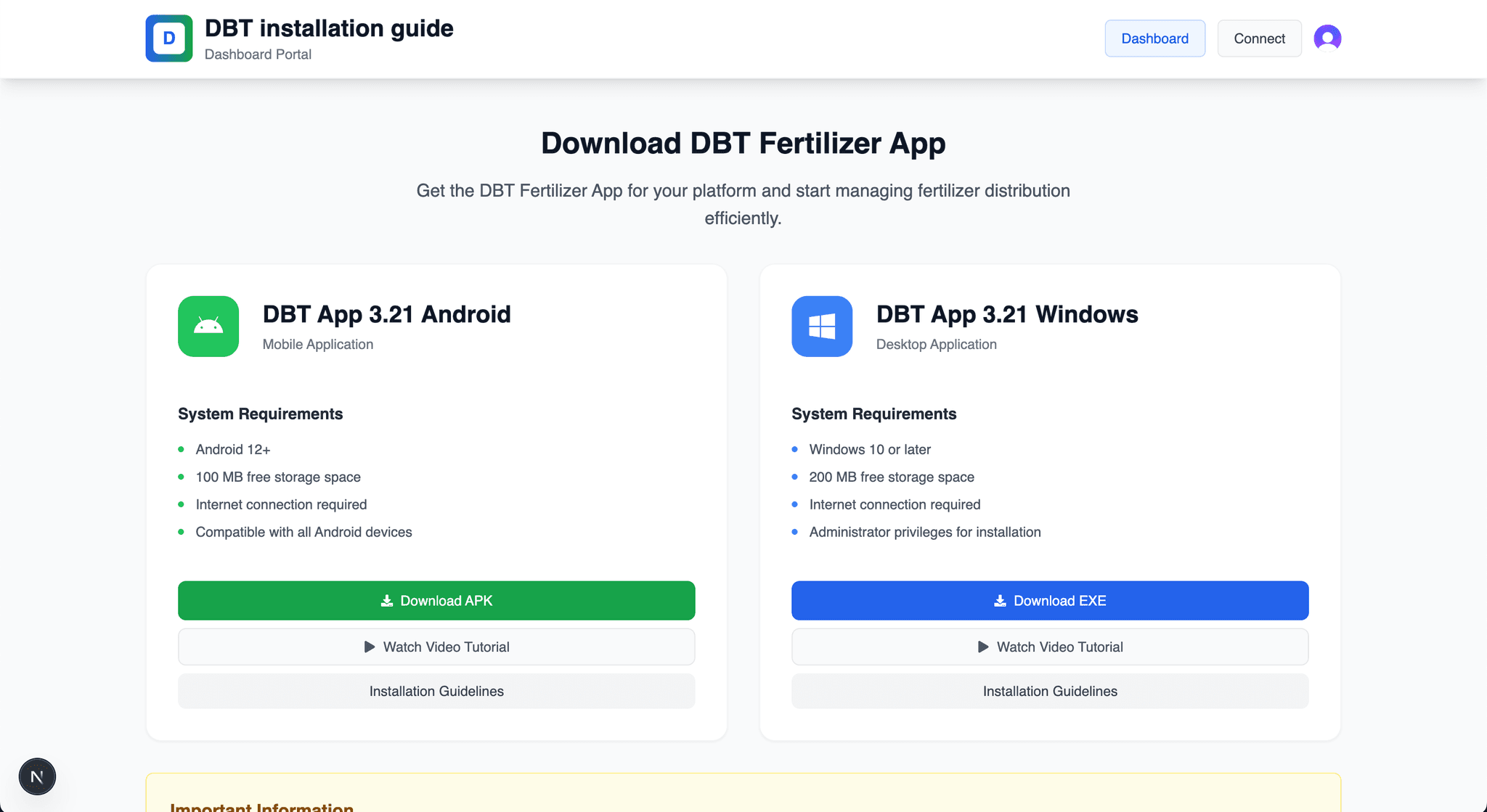Click Windows card 'System Requirements' heading
Screen dimensions: 1487x812
point(873,414)
